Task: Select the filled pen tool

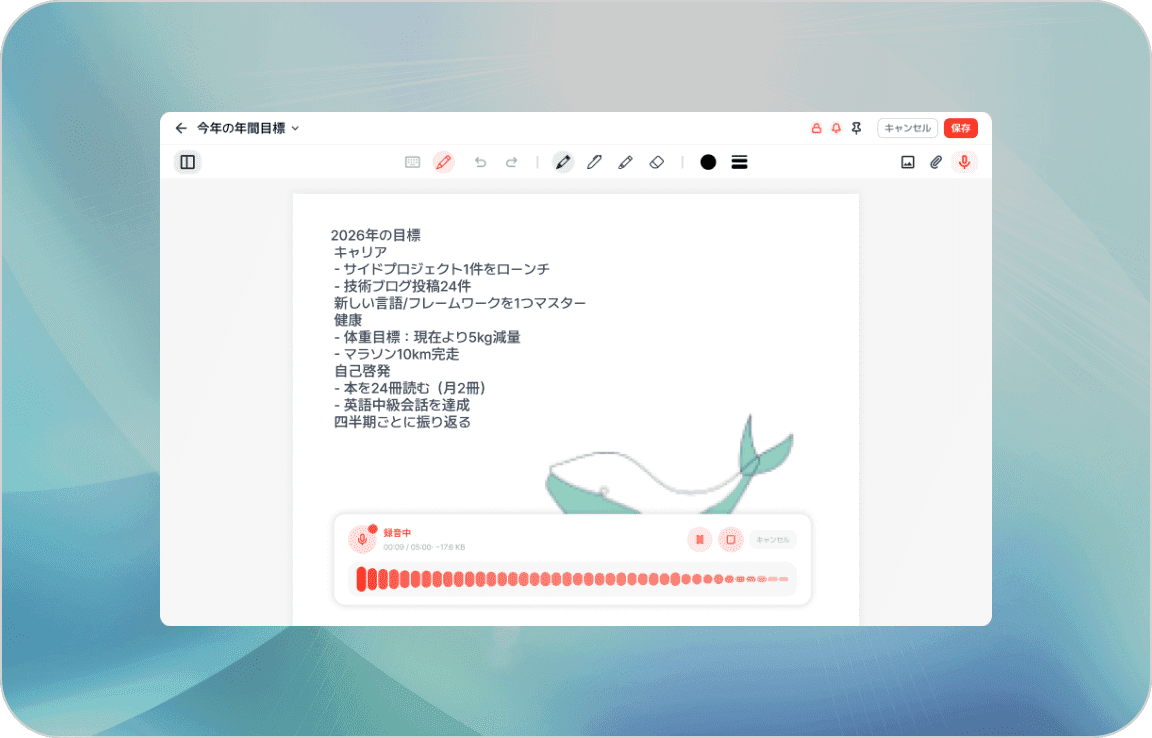Action: click(x=563, y=162)
